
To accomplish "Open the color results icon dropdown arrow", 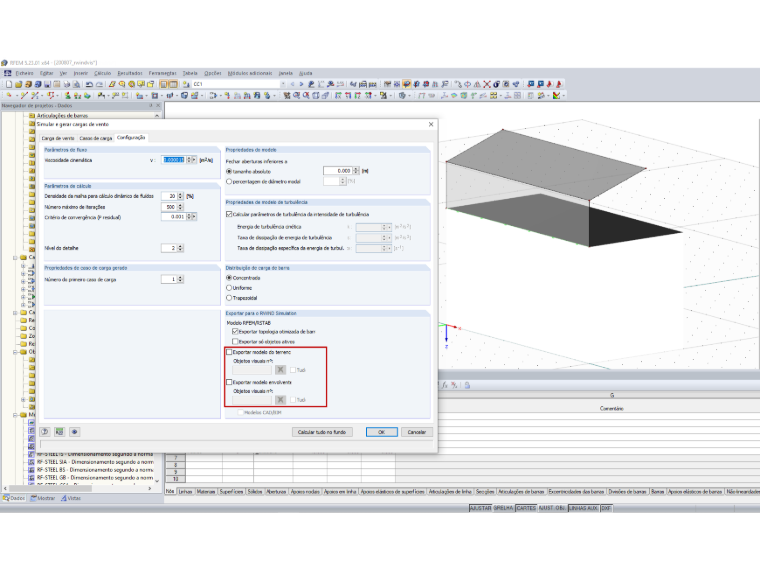I will 562,96.
